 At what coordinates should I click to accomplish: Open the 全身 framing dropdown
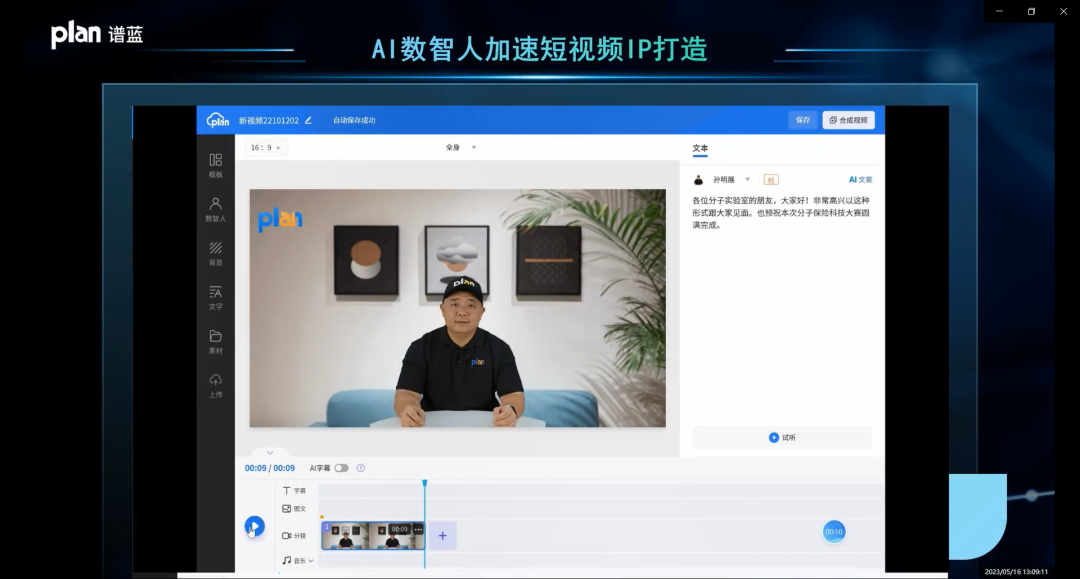(x=461, y=147)
